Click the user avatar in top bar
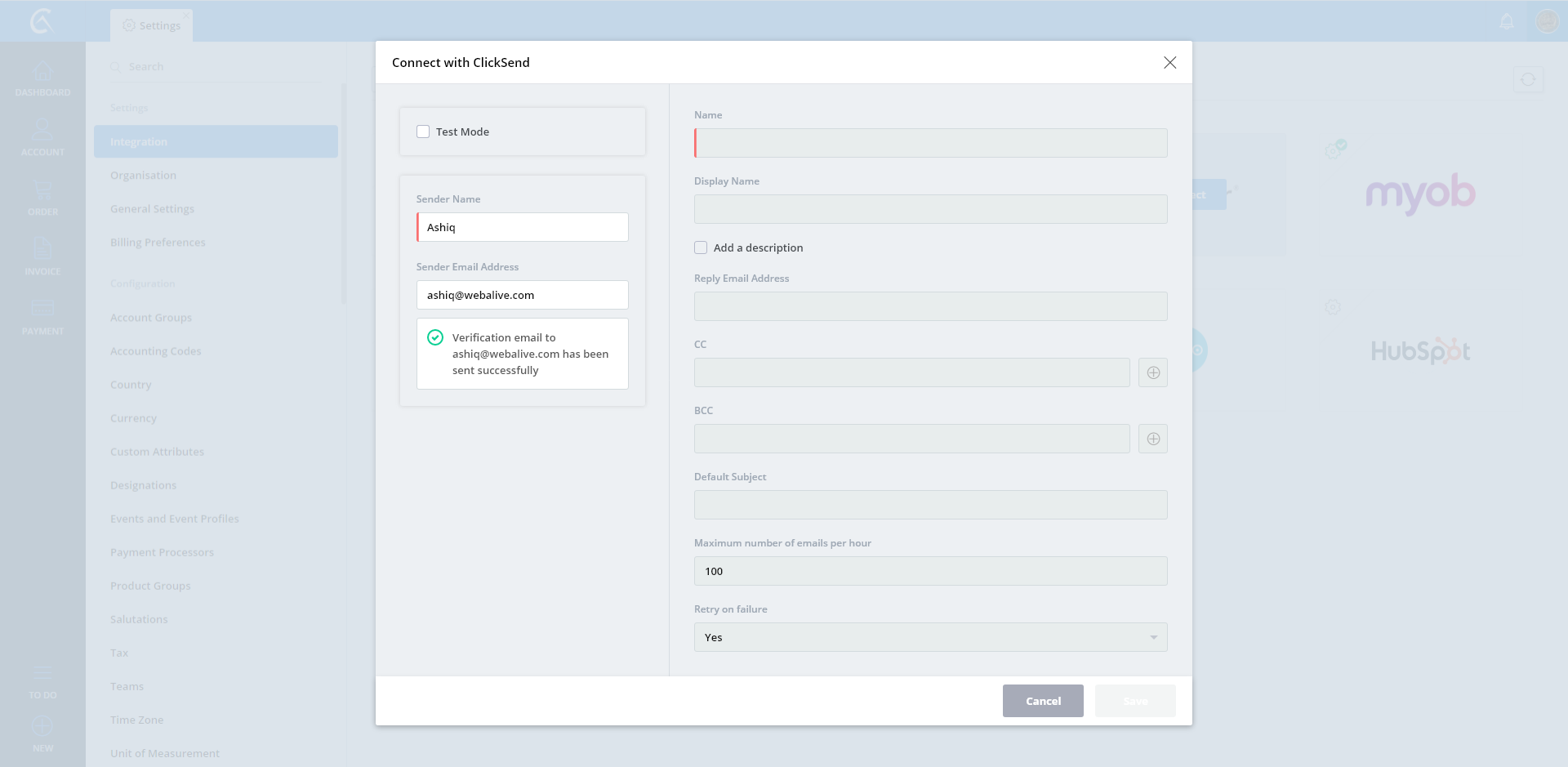Viewport: 1568px width, 767px height. coord(1547,21)
